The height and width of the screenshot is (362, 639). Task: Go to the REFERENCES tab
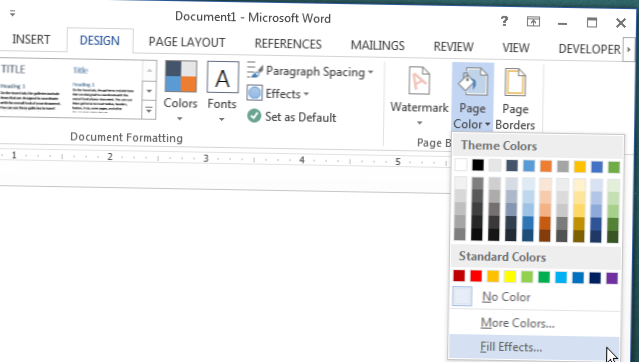(288, 44)
